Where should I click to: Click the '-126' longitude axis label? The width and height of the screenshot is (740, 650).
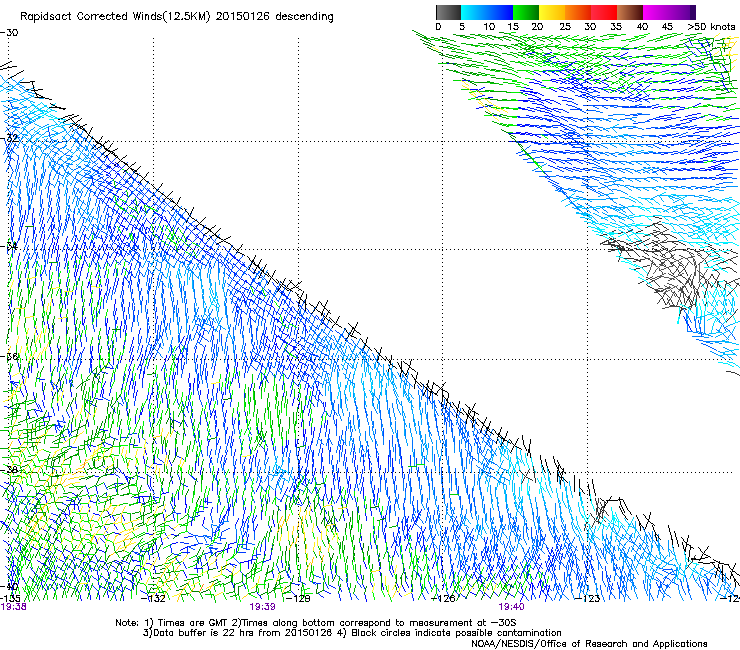pos(443,599)
